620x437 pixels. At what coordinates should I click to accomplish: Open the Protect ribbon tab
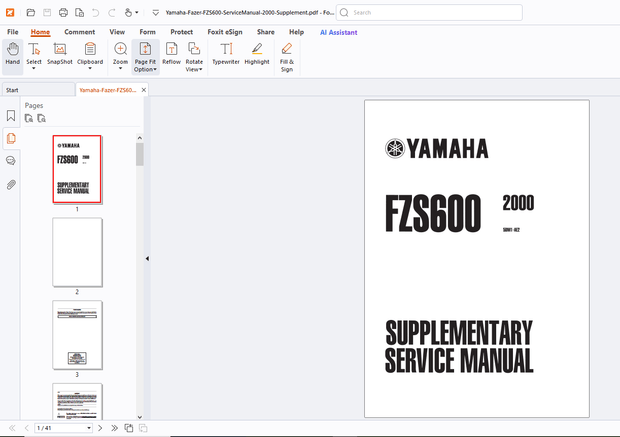[181, 32]
